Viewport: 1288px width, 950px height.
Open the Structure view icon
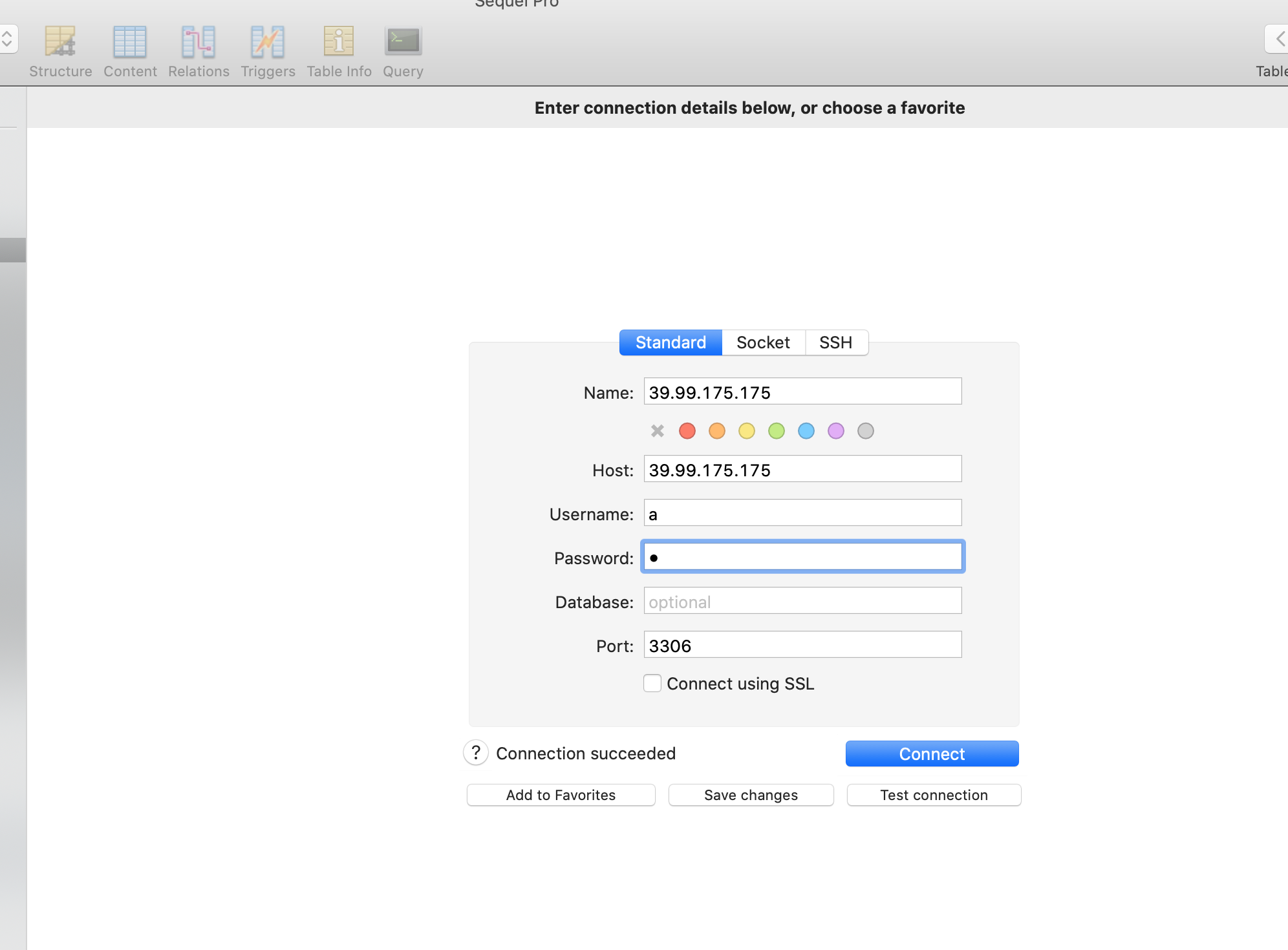coord(60,41)
